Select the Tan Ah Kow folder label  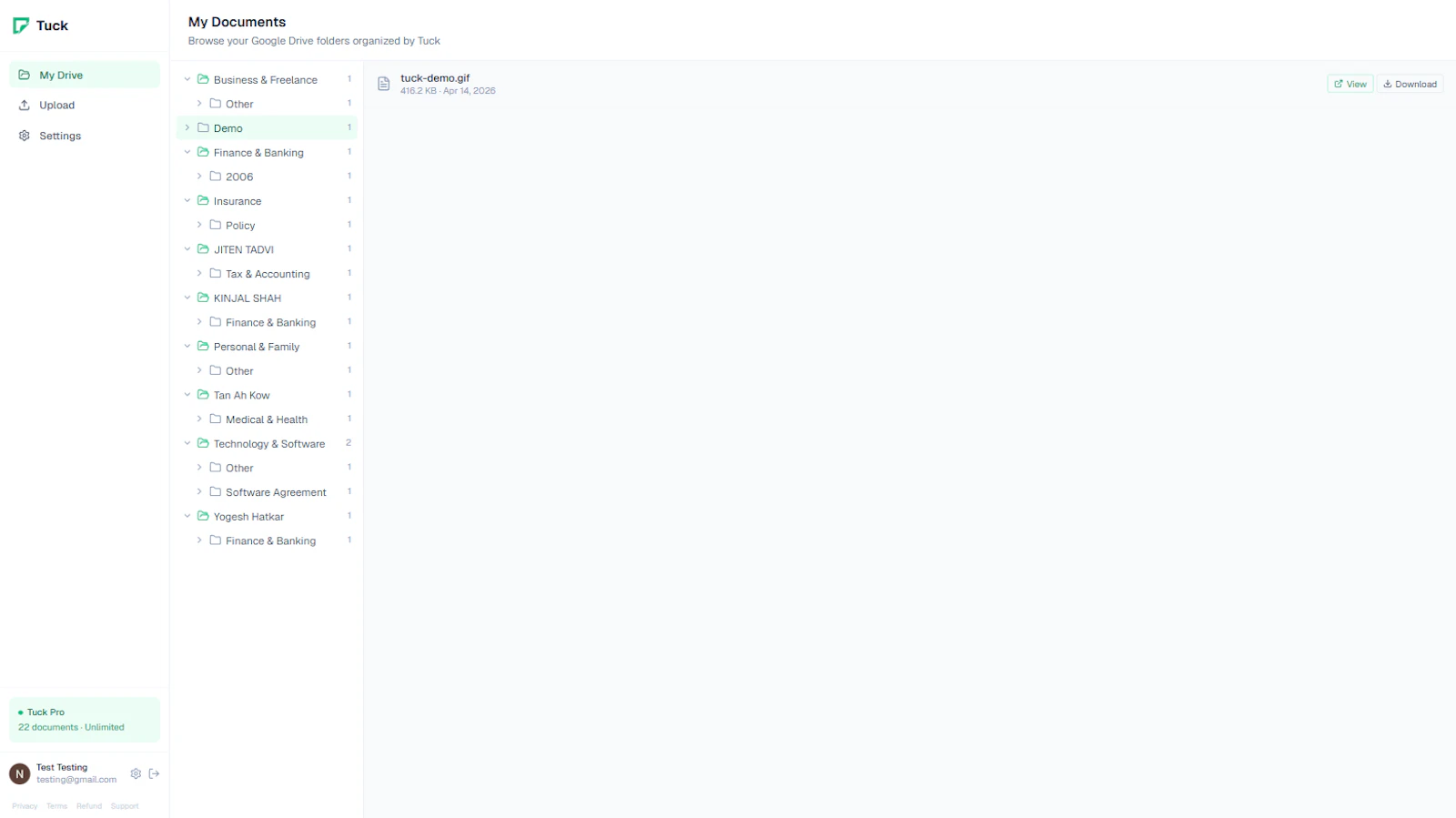coord(242,395)
